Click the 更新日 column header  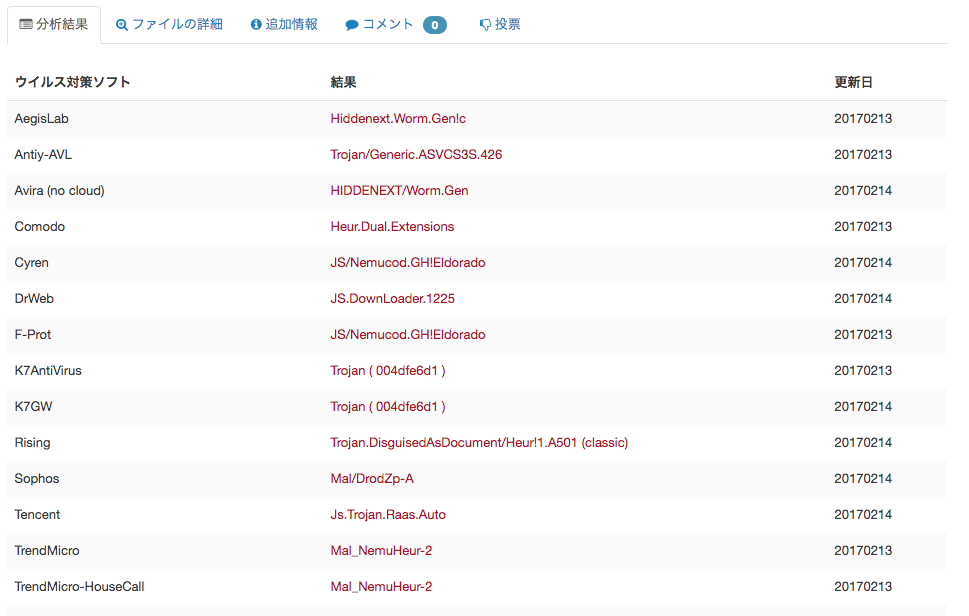[853, 82]
